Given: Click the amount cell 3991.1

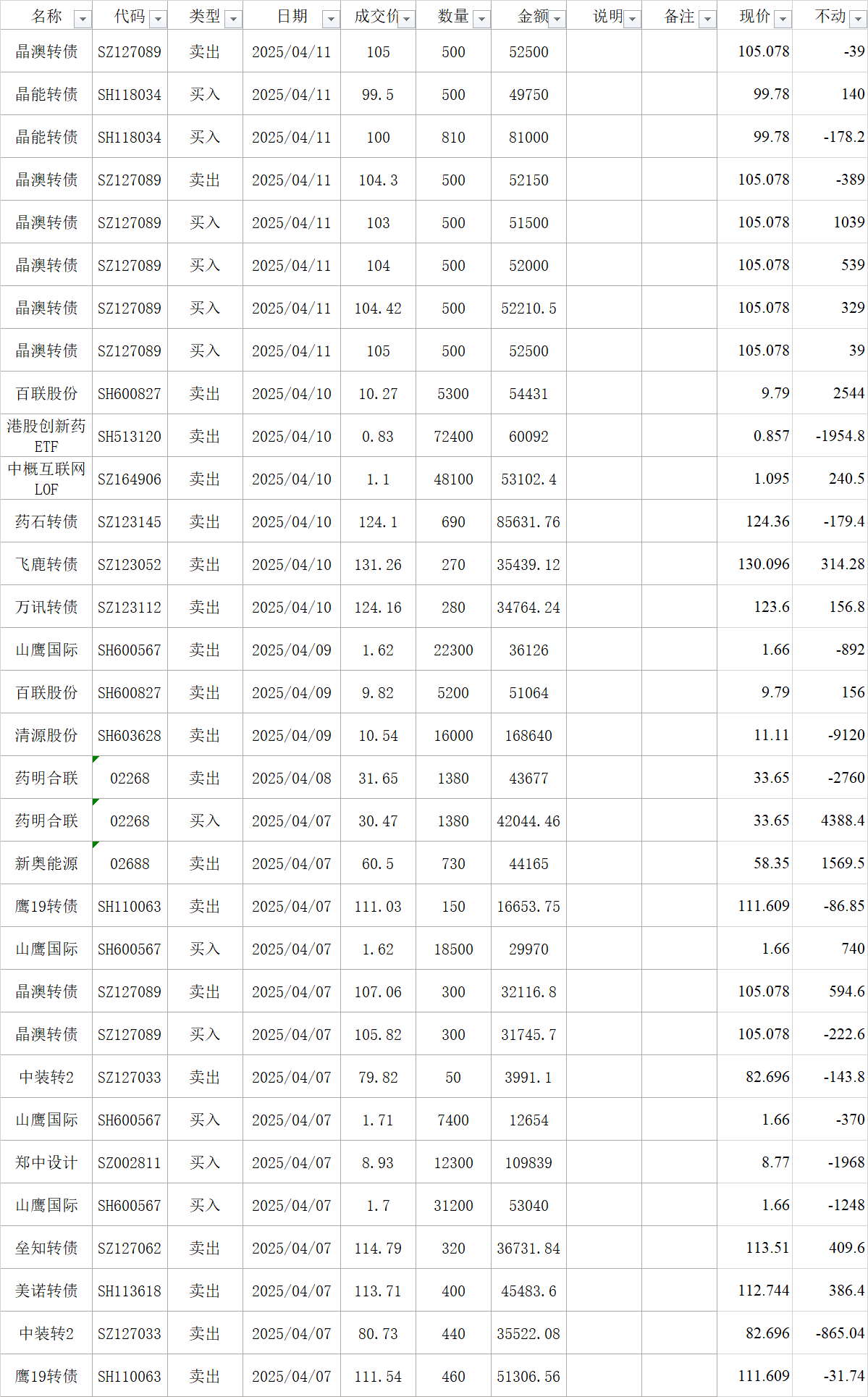Looking at the screenshot, I should pyautogui.click(x=528, y=1077).
